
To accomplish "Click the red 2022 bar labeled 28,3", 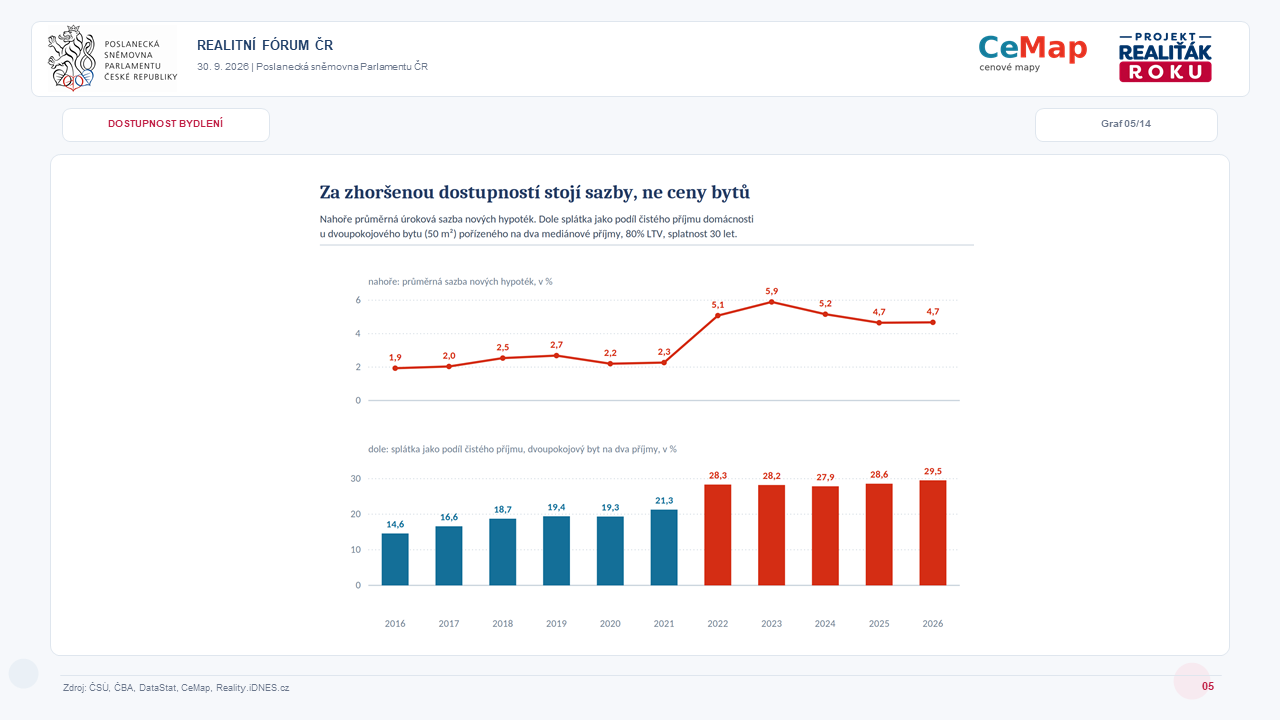I will (x=718, y=534).
